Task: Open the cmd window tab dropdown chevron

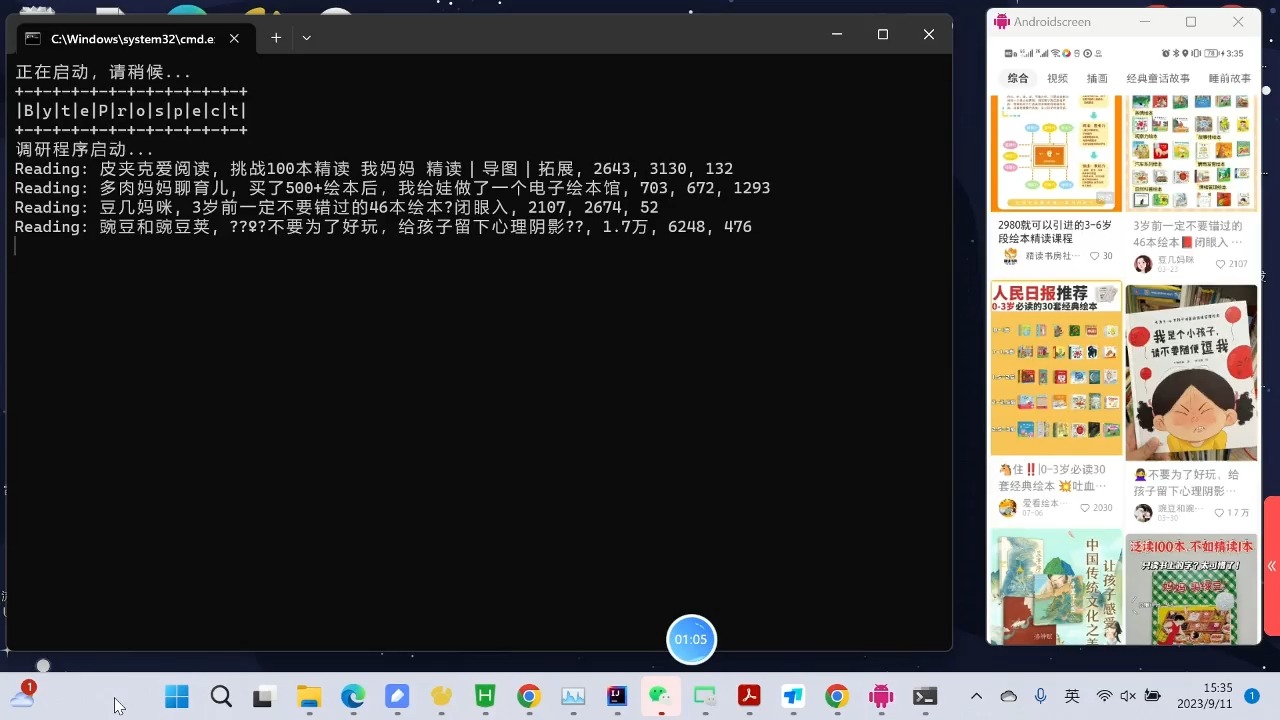Action: coord(306,38)
